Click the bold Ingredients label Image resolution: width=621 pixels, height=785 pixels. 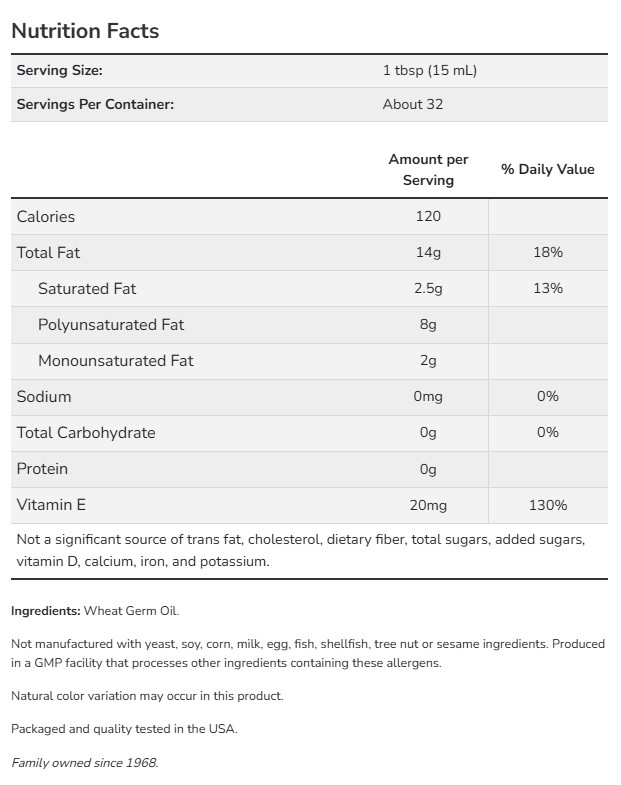(45, 611)
